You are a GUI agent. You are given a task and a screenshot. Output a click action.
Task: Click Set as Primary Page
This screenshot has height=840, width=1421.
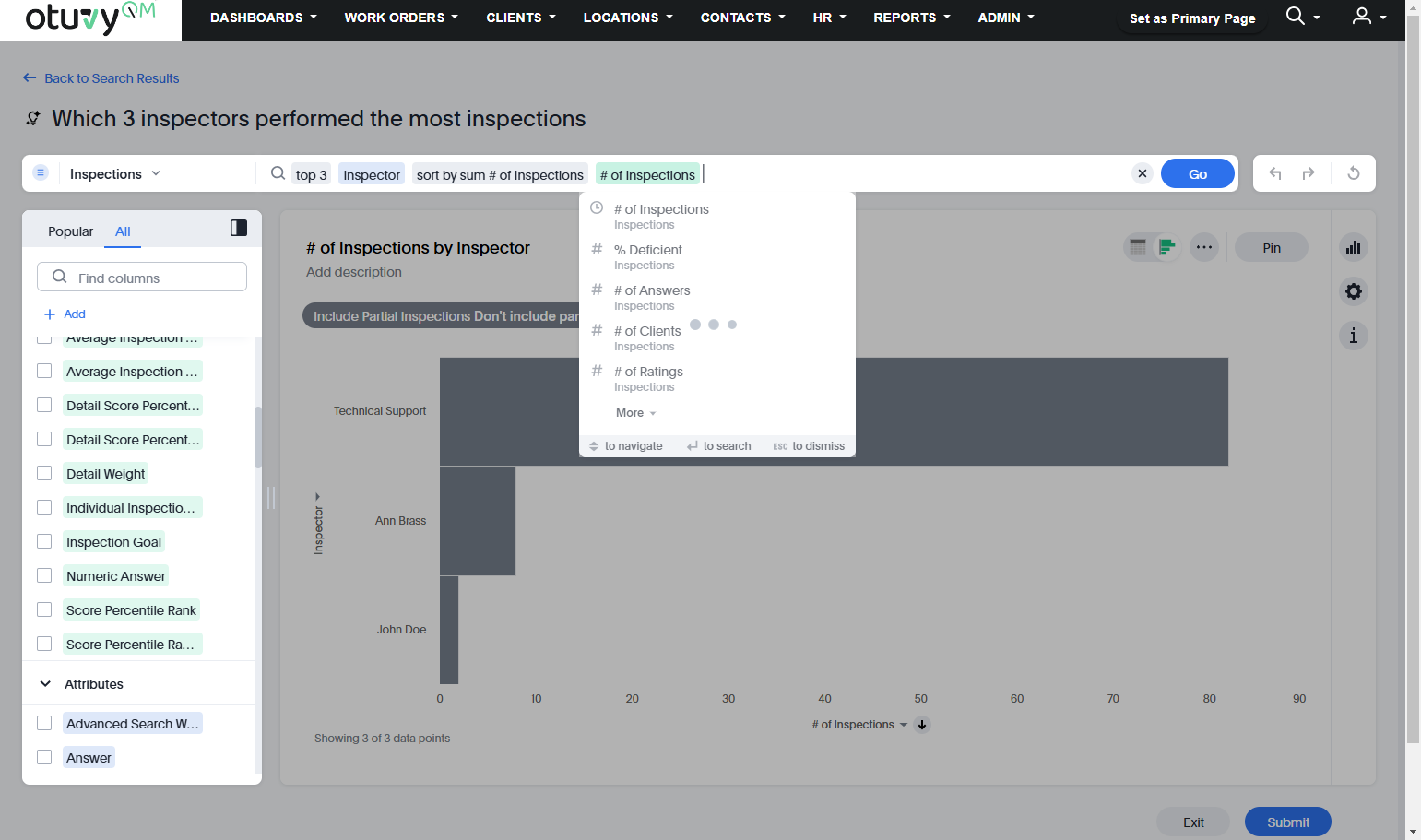[1192, 18]
